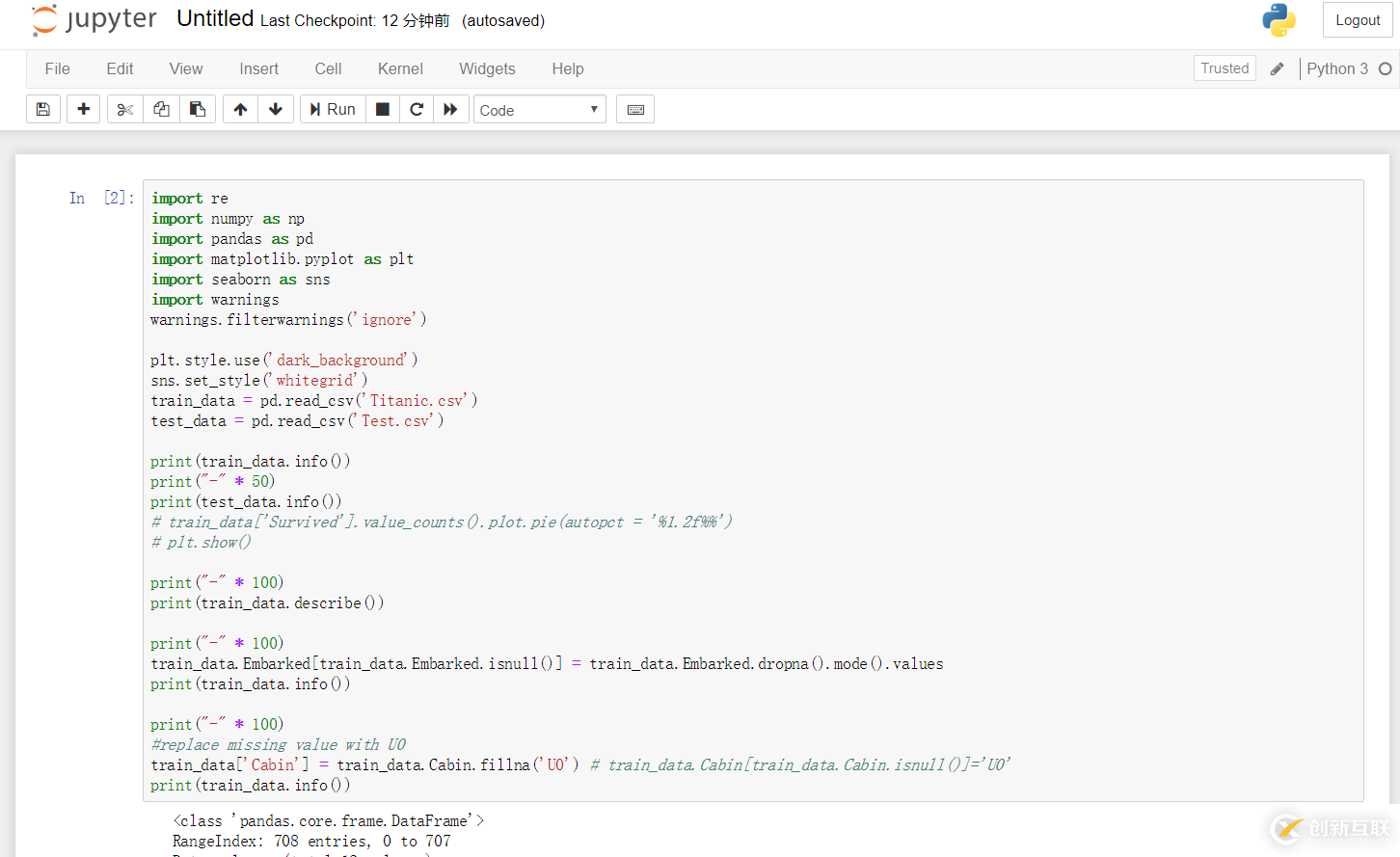
Task: Click the save and checkpoint icon
Action: pos(43,110)
